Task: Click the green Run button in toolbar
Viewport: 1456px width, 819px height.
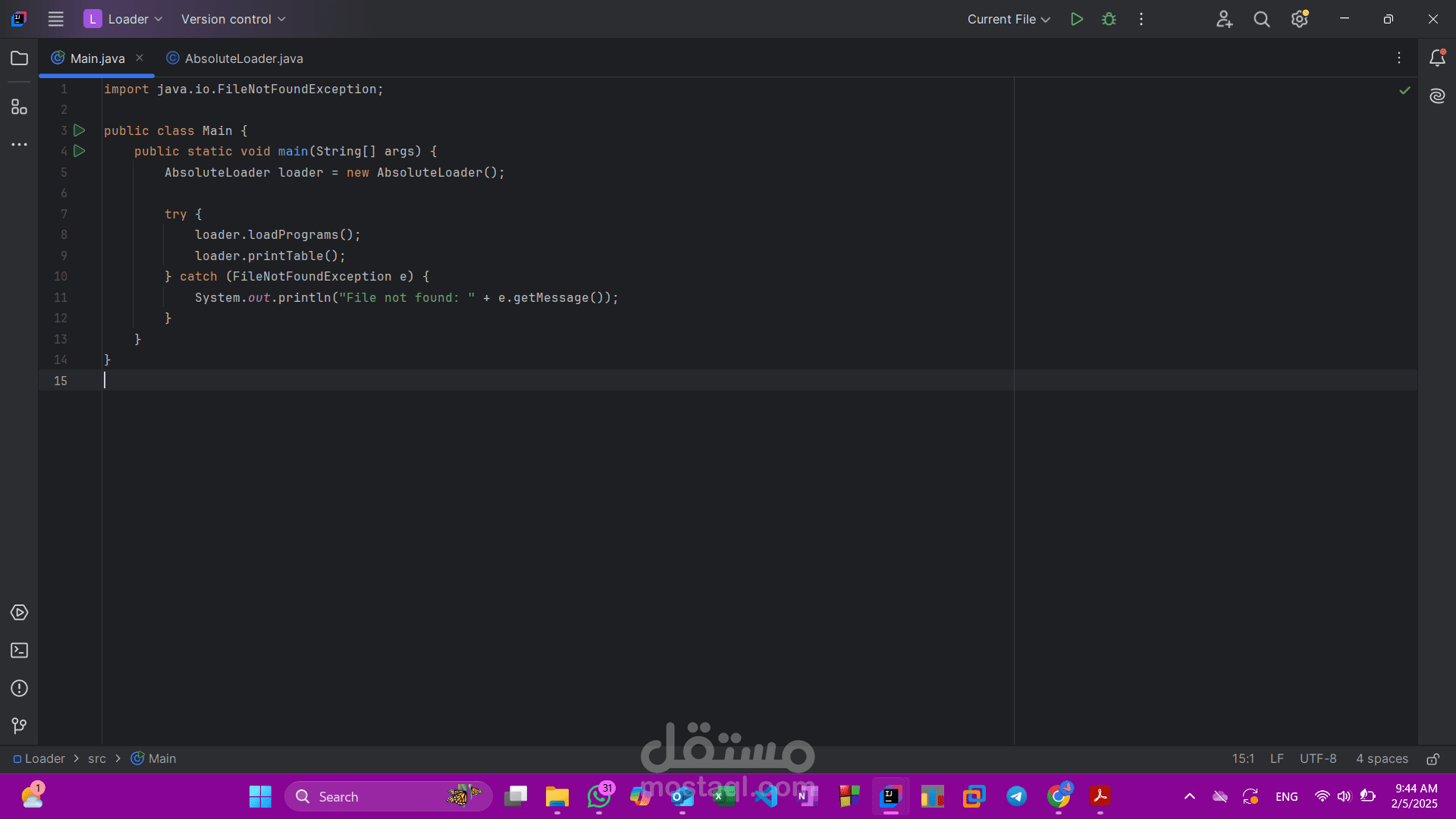Action: tap(1076, 19)
